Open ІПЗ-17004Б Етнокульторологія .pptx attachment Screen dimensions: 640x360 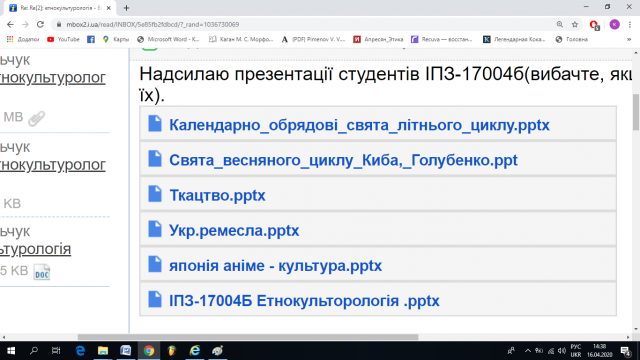click(304, 300)
